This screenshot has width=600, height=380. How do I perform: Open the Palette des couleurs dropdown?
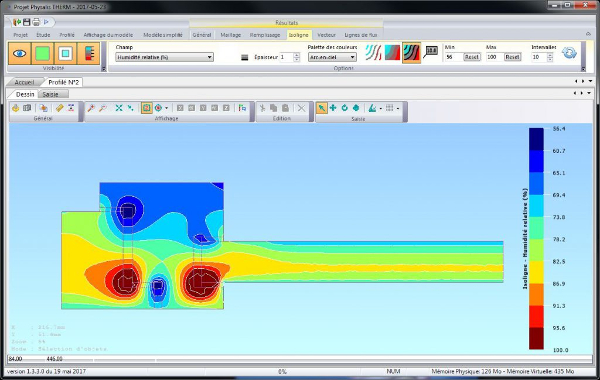click(x=332, y=57)
